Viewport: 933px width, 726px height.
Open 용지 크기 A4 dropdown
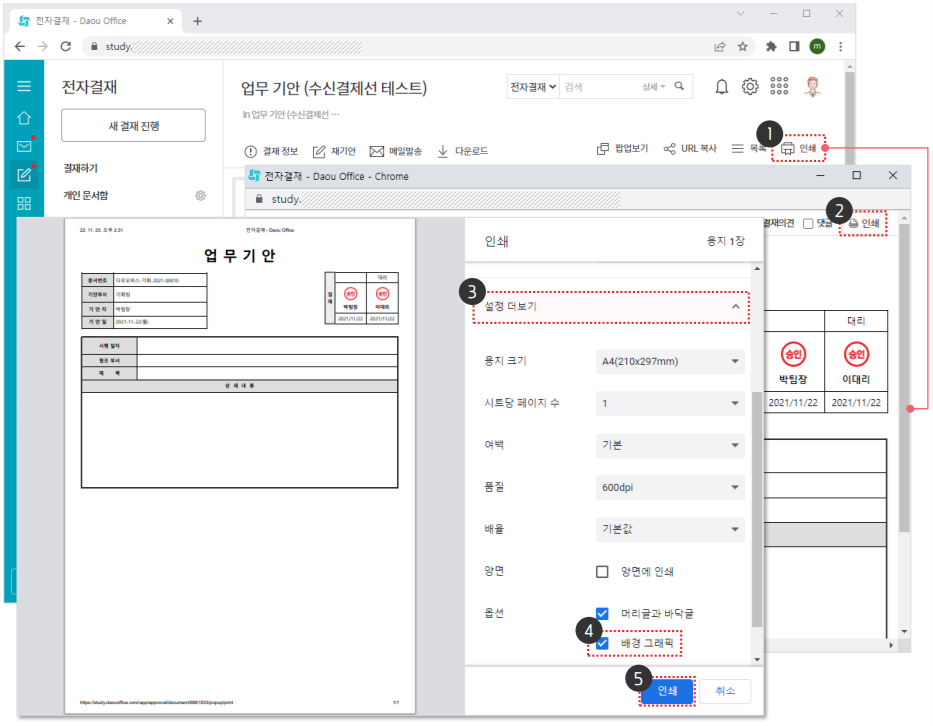[669, 361]
